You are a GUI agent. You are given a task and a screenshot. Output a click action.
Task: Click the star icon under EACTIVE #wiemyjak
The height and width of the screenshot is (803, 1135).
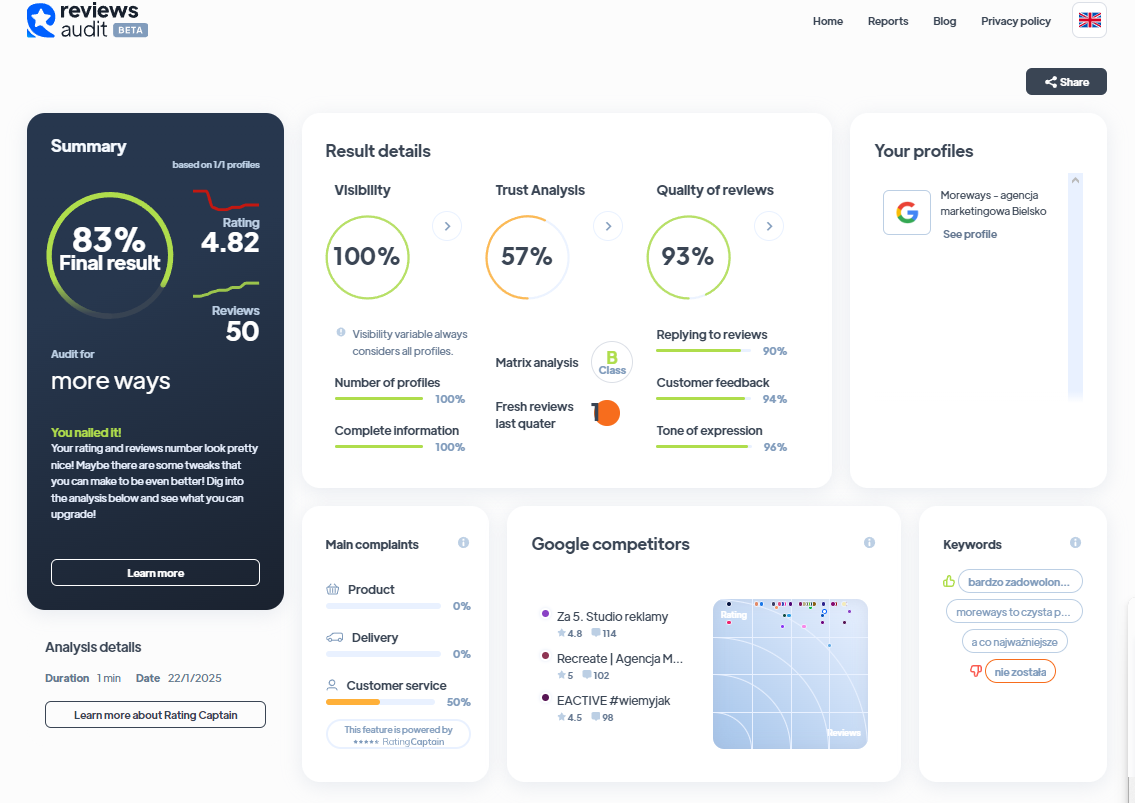point(561,718)
